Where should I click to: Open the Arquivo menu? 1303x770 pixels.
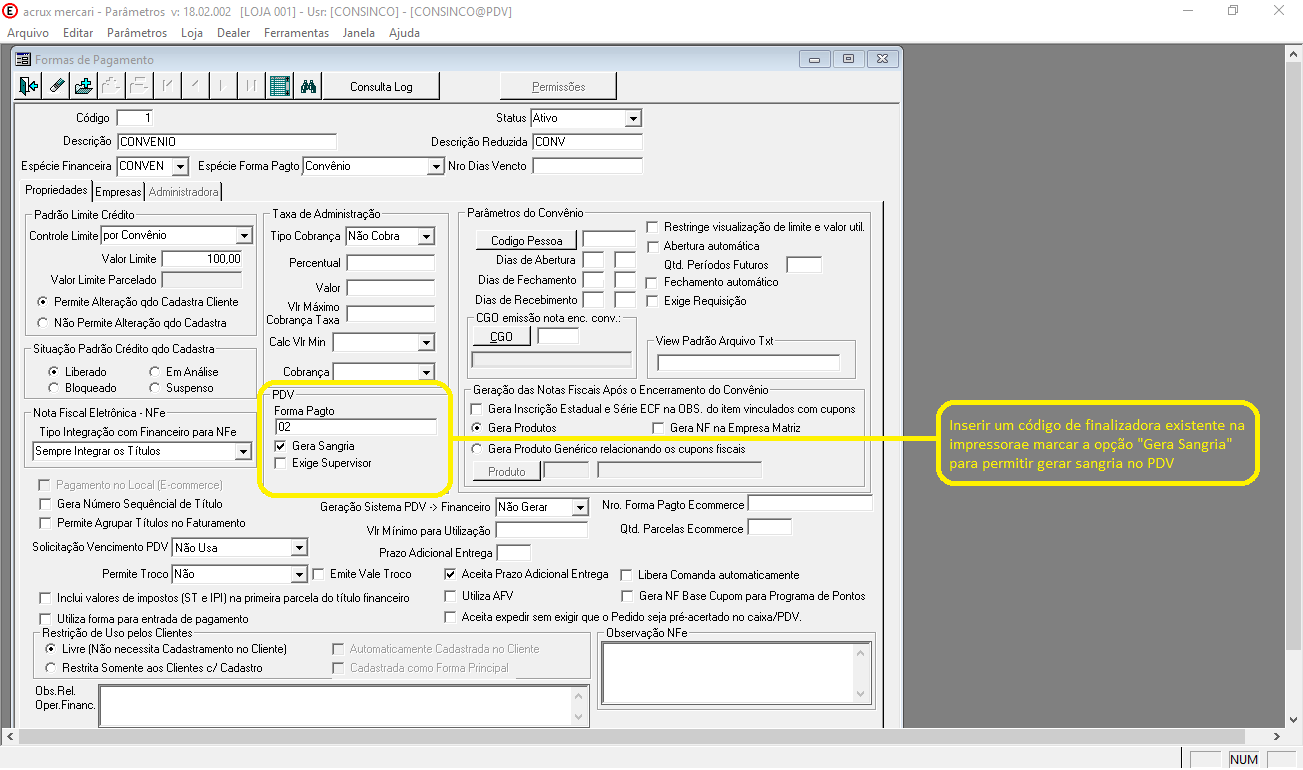(x=28, y=33)
